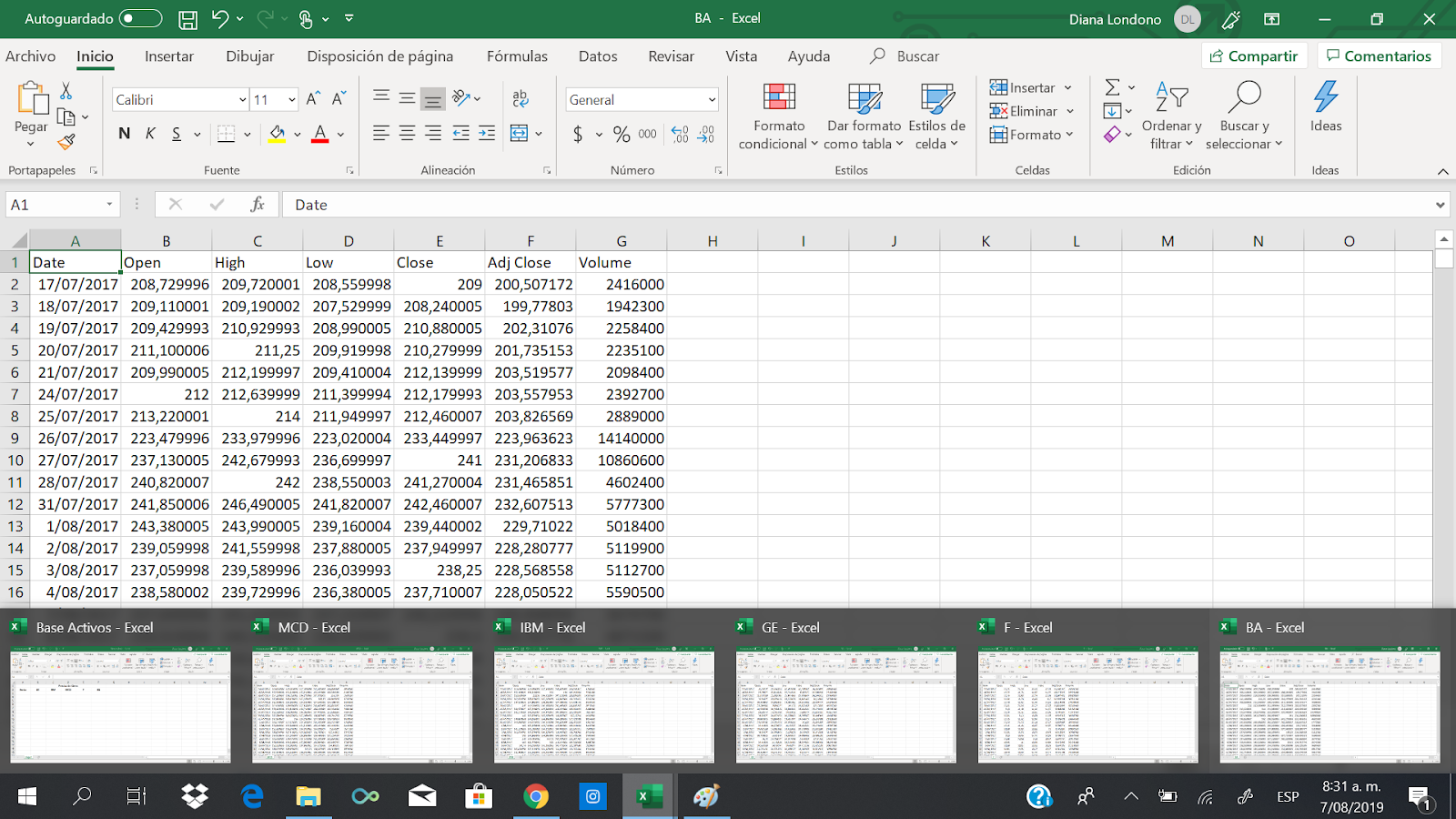
Task: Expand the font size dropdown
Action: [289, 99]
